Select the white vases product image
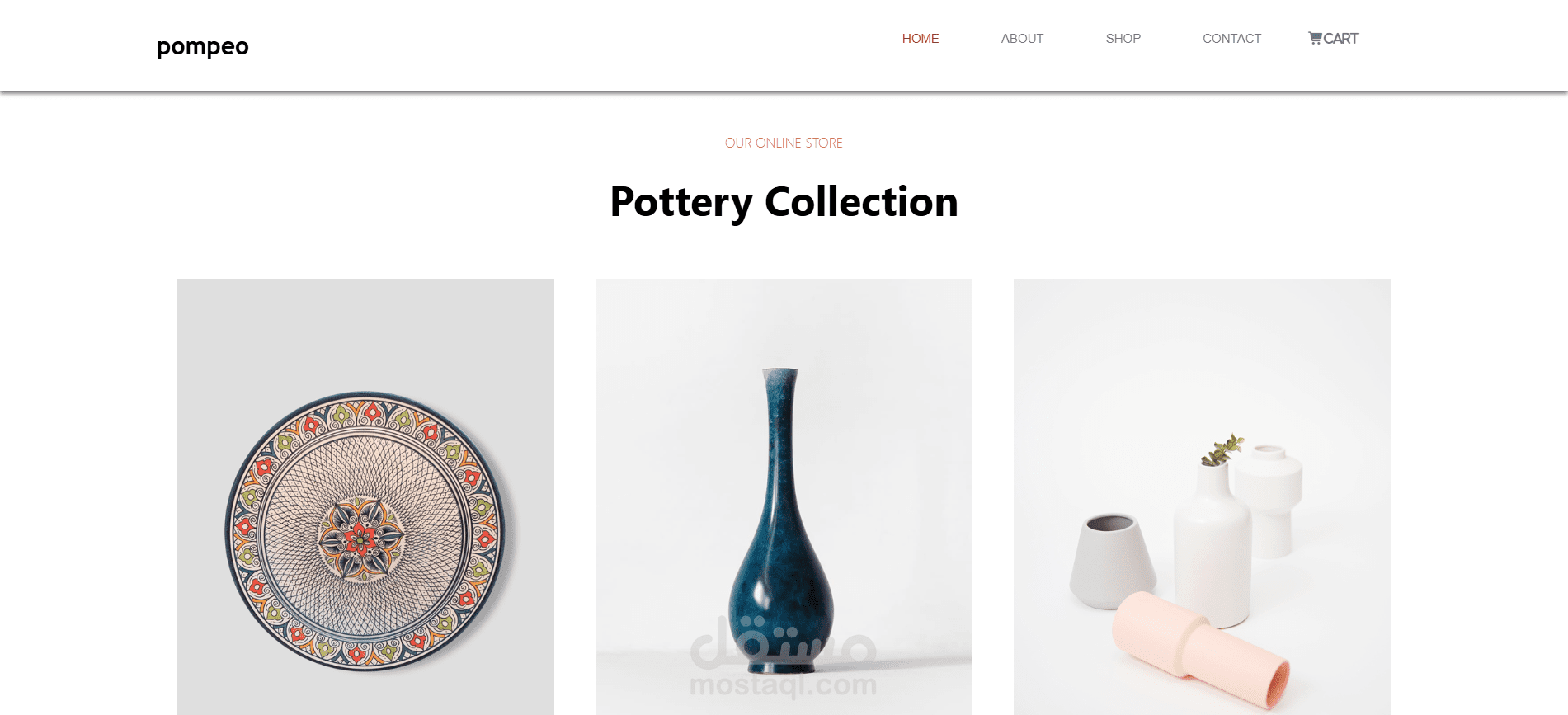The height and width of the screenshot is (715, 1568). click(x=1202, y=496)
